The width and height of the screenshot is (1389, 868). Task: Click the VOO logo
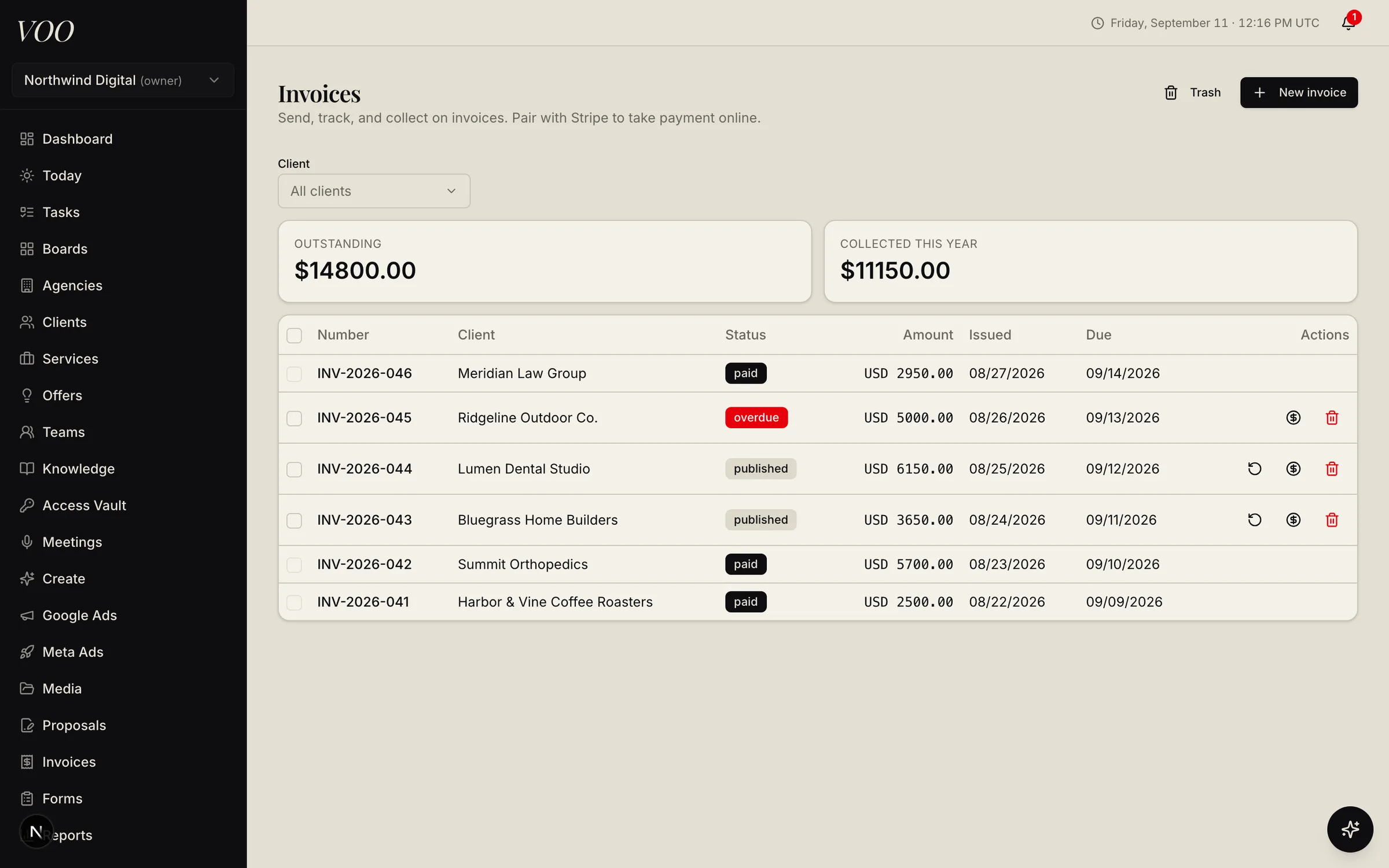pos(45,31)
